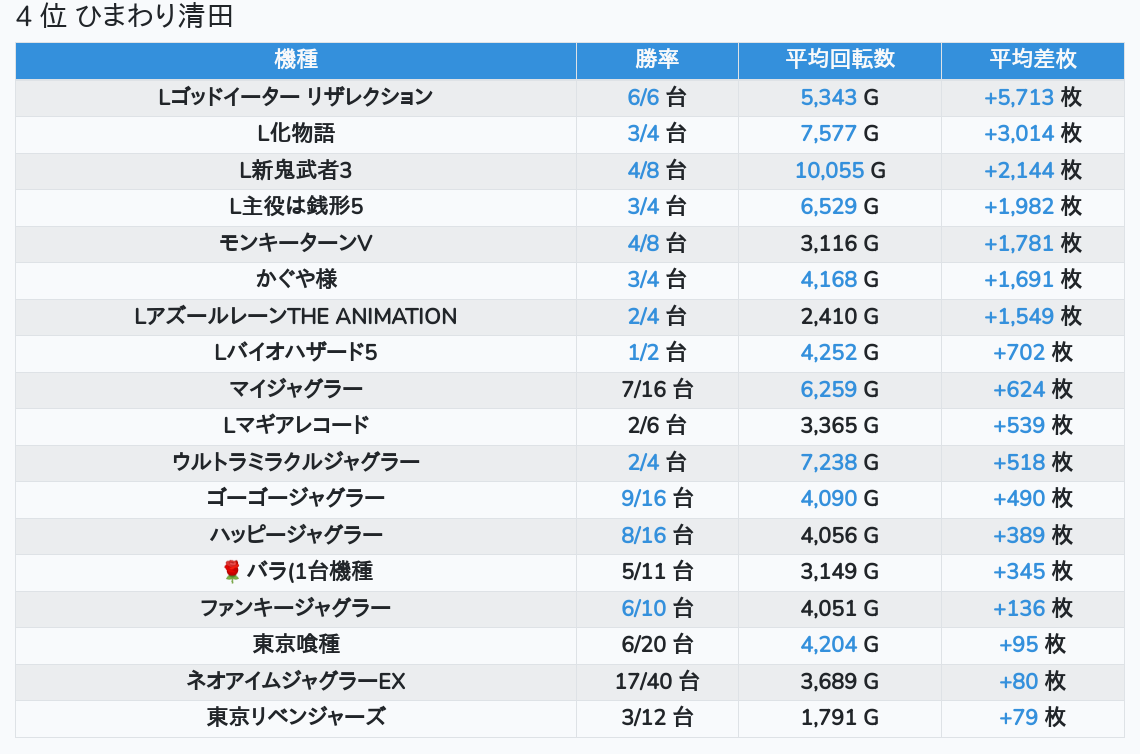Click the 4位 ひまわり清田 heading

pyautogui.click(x=124, y=17)
